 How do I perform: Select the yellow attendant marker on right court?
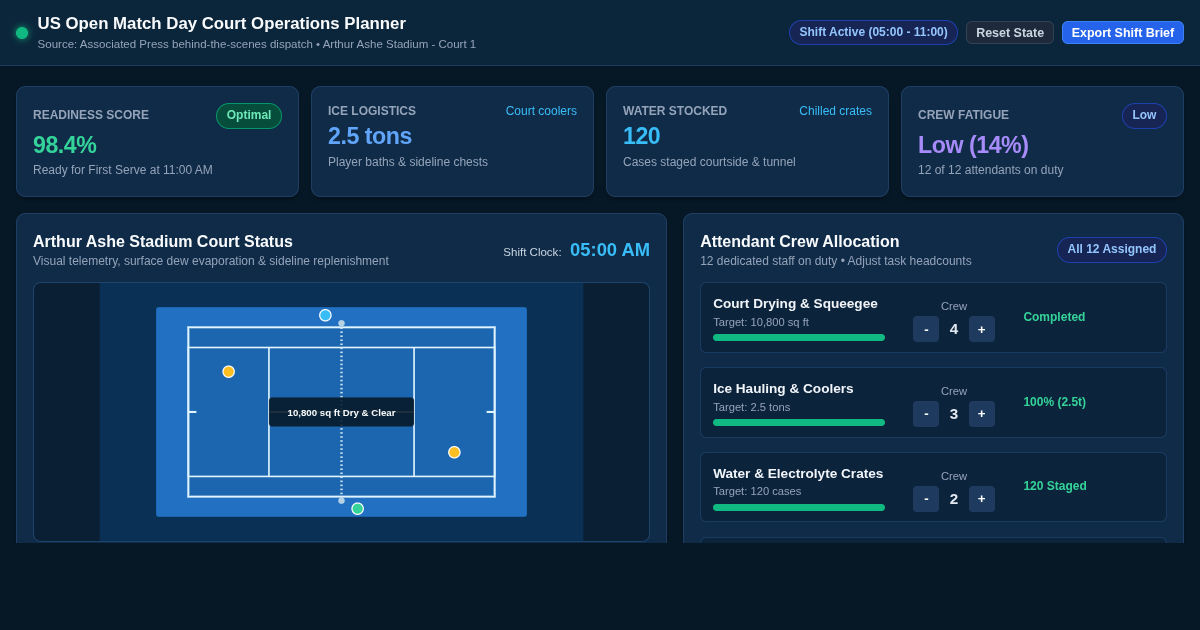click(454, 453)
